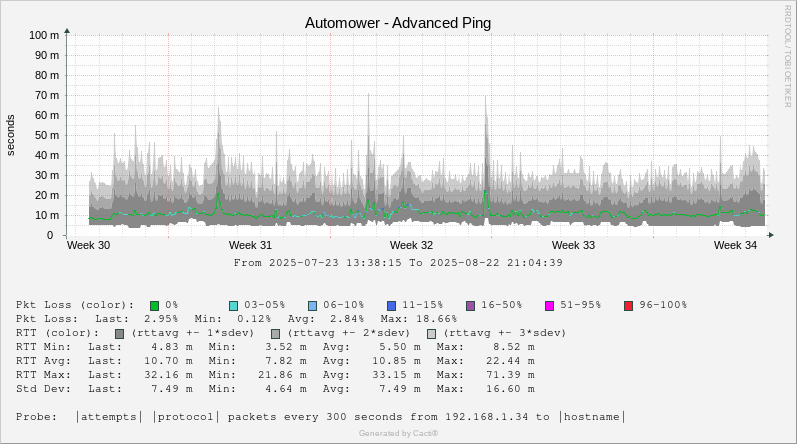Viewport: 797px width, 444px height.
Task: Click the Std Dev Max value 16.60 m
Action: tap(510, 389)
